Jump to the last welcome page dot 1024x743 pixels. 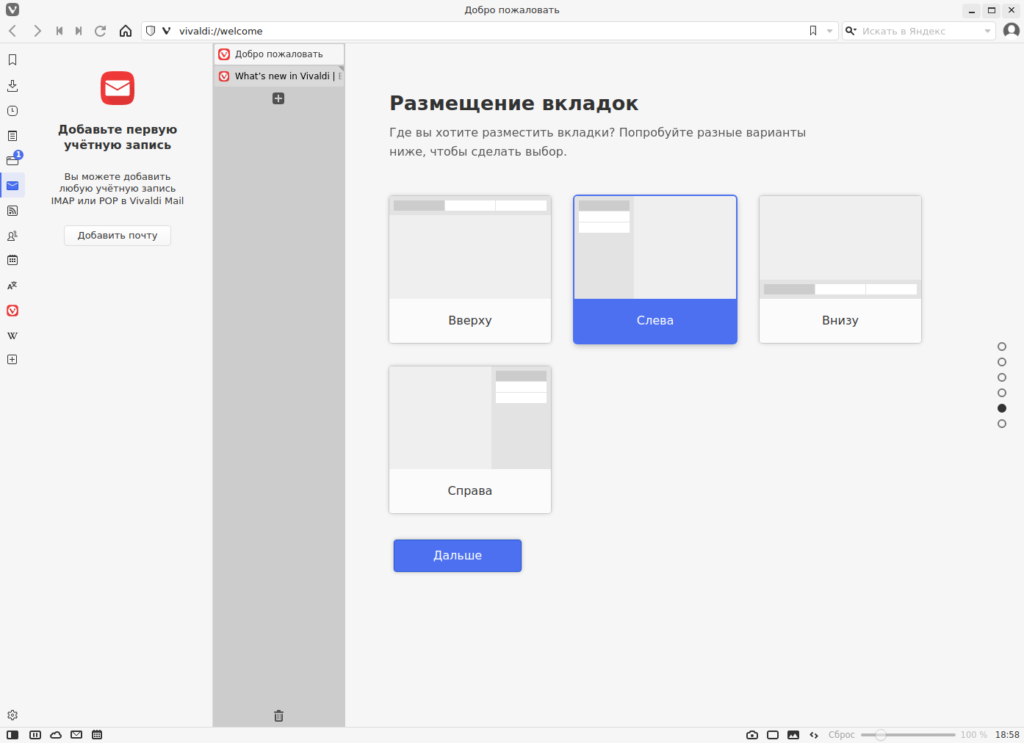tap(1002, 424)
